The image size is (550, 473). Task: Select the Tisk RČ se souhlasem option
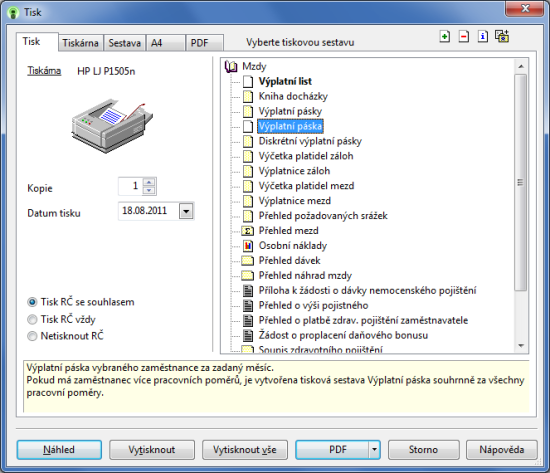coord(32,302)
